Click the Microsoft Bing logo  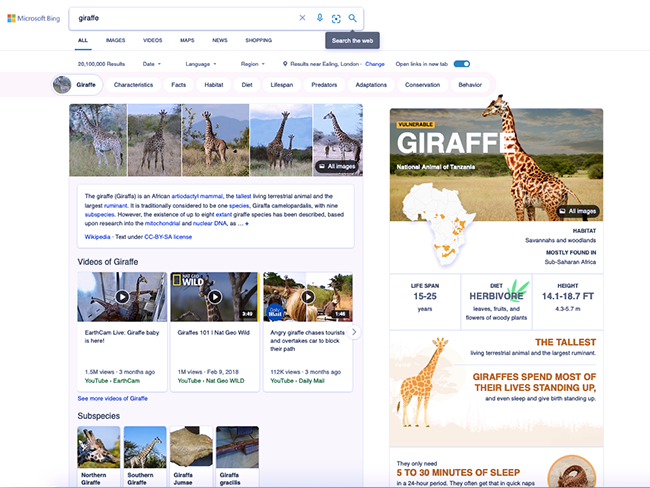coord(34,18)
